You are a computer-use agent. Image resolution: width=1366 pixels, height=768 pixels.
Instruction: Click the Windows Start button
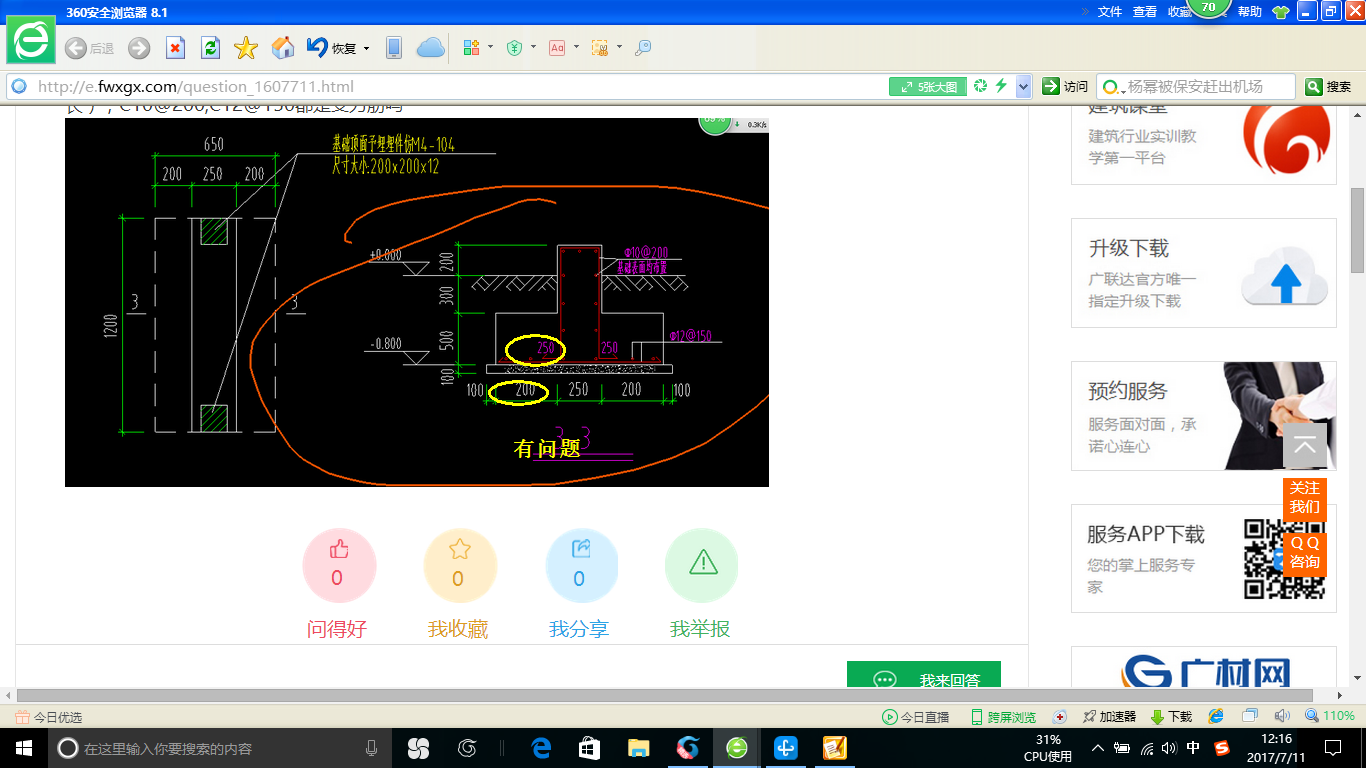coord(24,748)
